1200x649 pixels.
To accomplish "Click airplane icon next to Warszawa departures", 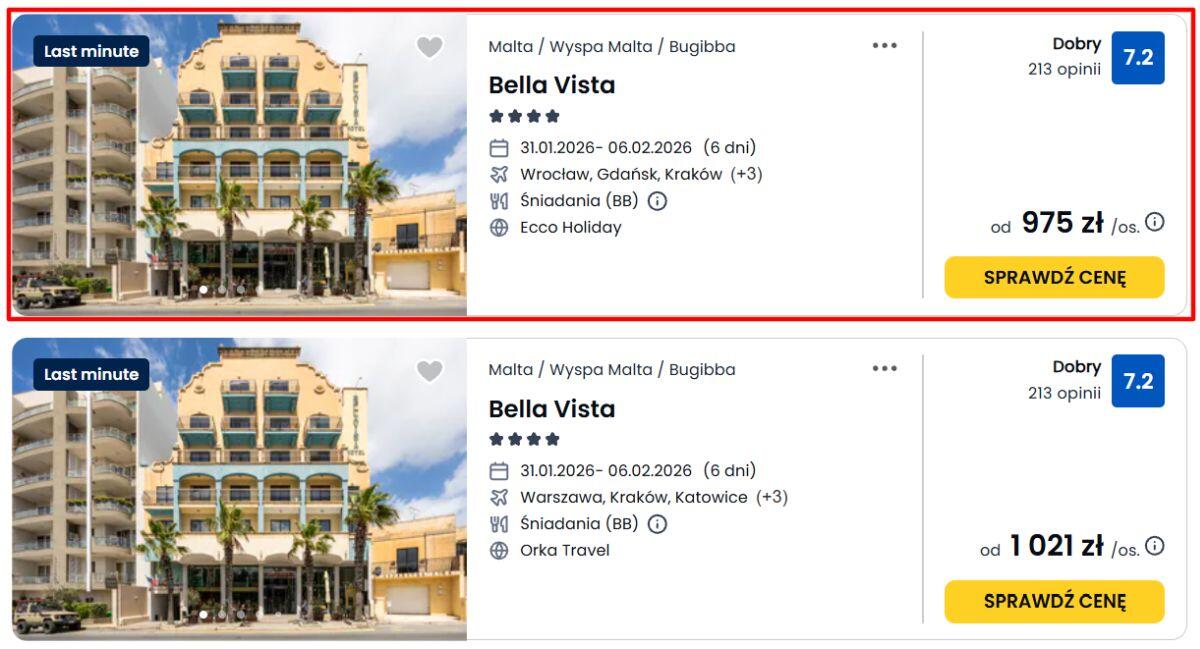I will click(x=499, y=497).
